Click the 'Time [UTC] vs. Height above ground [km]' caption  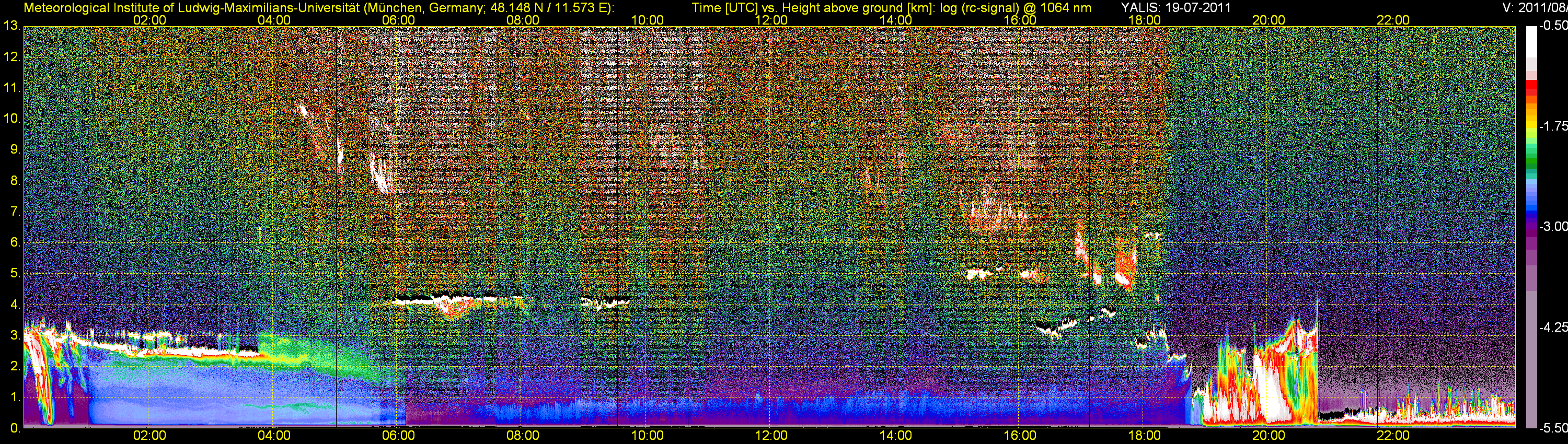tap(813, 7)
